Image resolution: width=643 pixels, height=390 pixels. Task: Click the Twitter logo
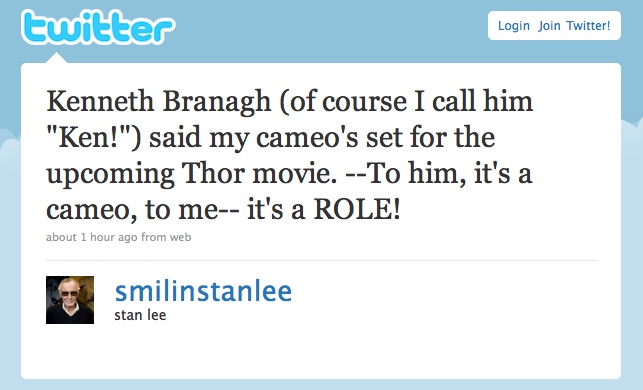point(98,27)
